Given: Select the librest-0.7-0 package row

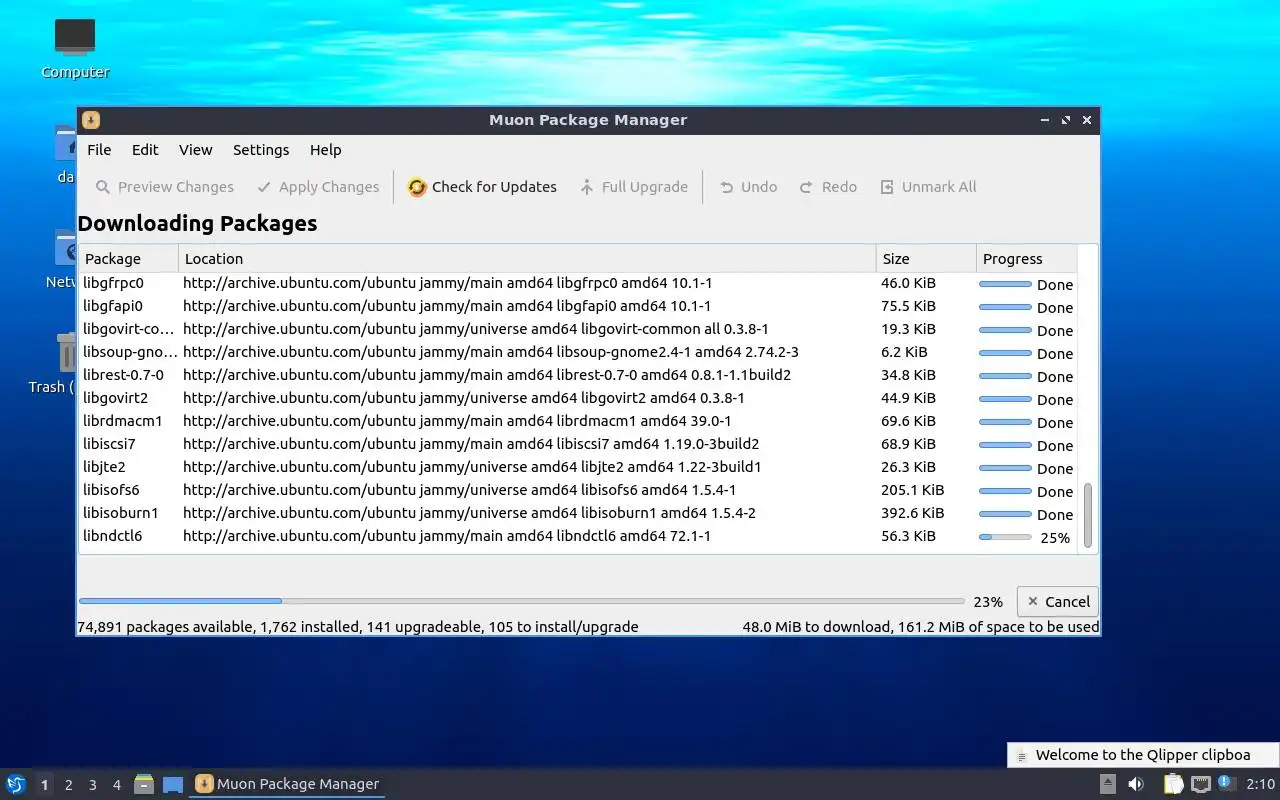Looking at the screenshot, I should coord(578,375).
